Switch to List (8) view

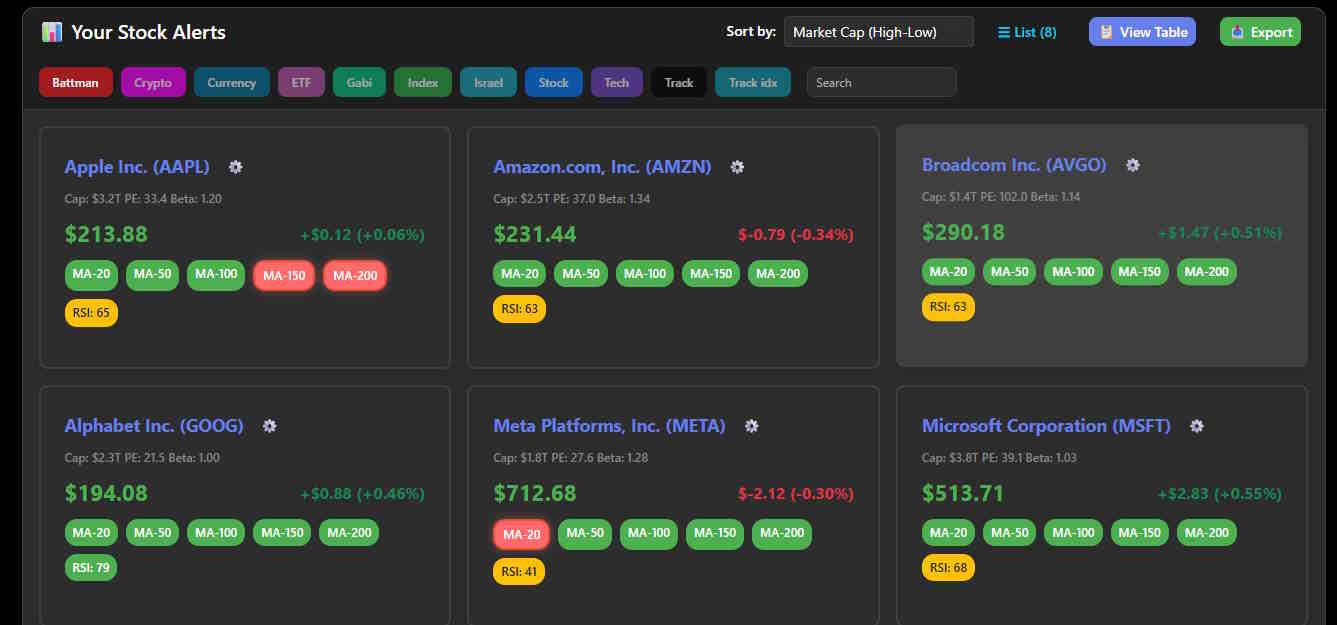tap(1027, 32)
